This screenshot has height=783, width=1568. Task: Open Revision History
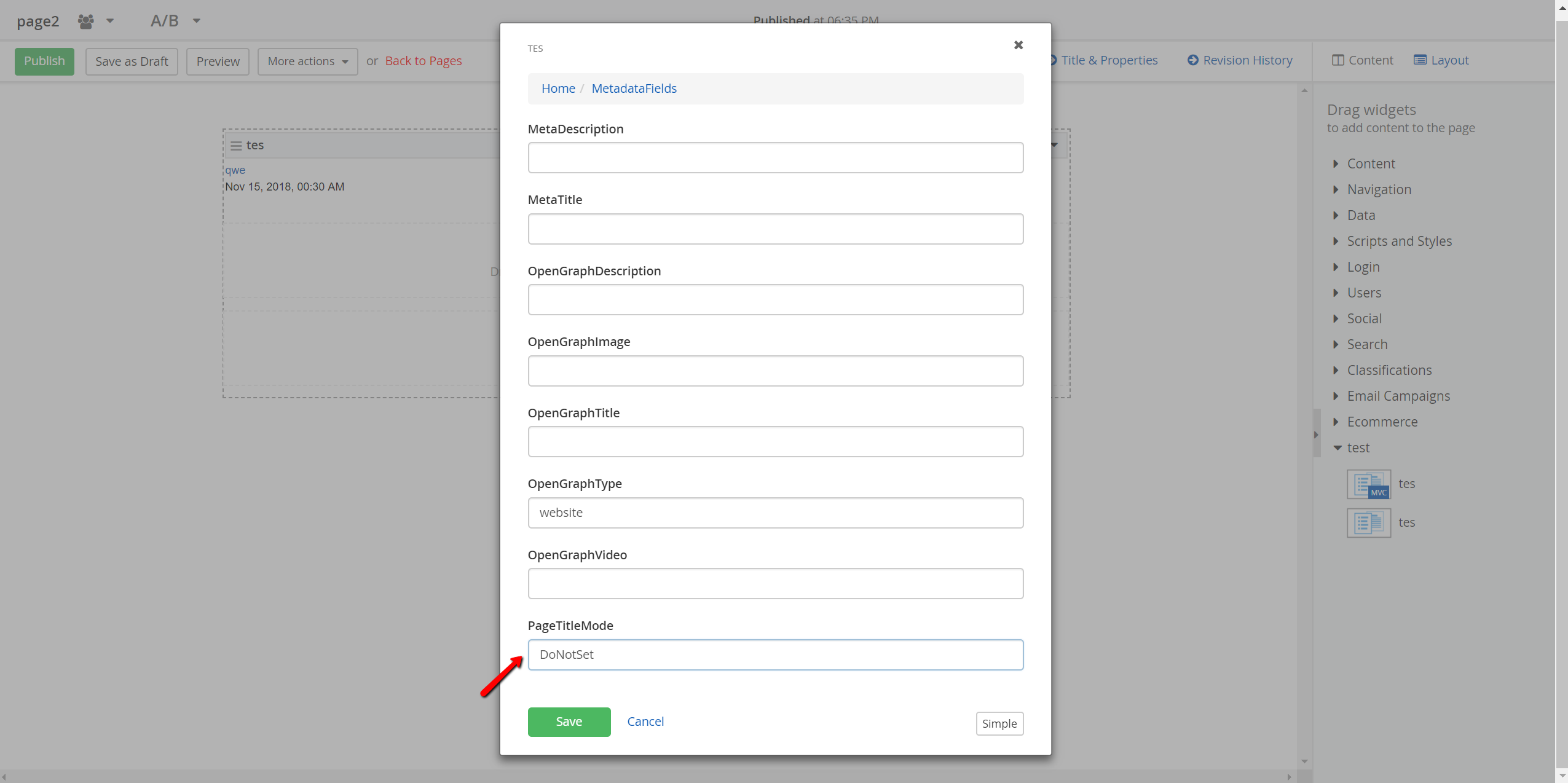click(x=1240, y=60)
